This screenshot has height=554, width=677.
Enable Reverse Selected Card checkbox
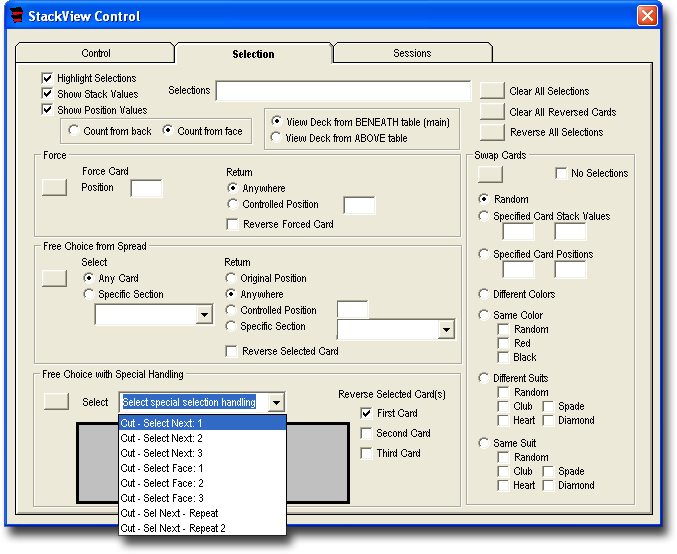pyautogui.click(x=231, y=351)
